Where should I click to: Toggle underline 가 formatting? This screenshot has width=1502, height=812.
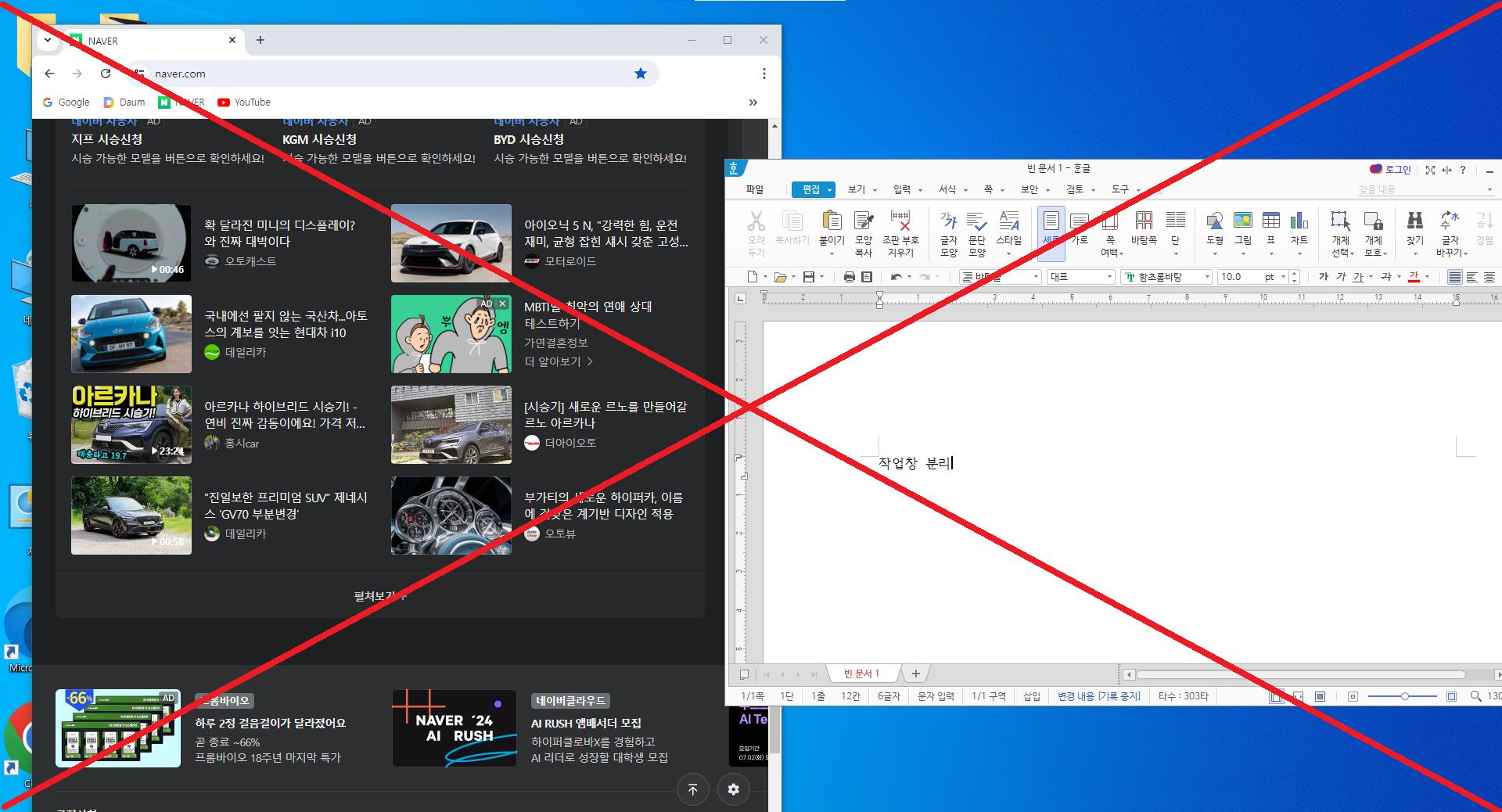(x=1358, y=277)
